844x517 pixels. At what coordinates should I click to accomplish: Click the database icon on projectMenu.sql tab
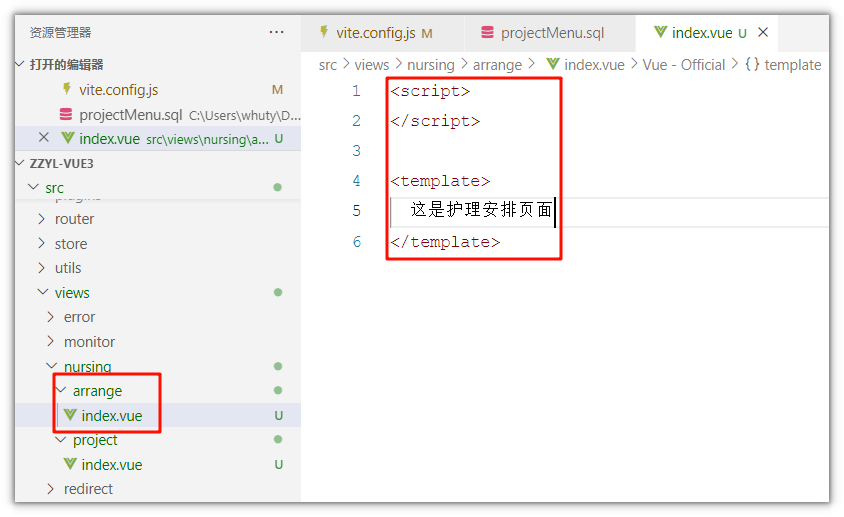(487, 32)
